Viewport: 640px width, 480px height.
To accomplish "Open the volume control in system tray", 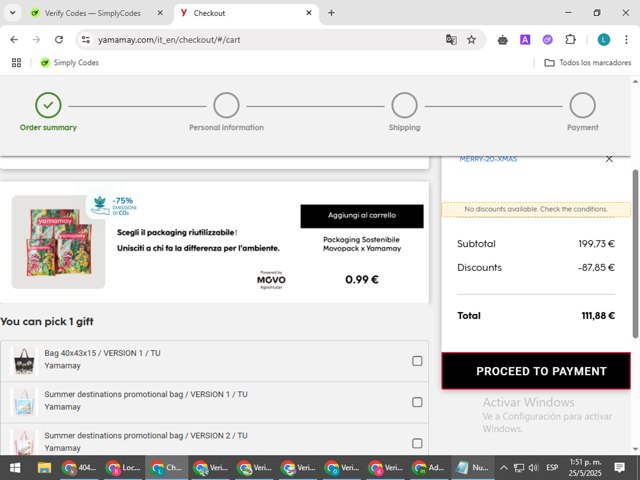I will click(533, 468).
